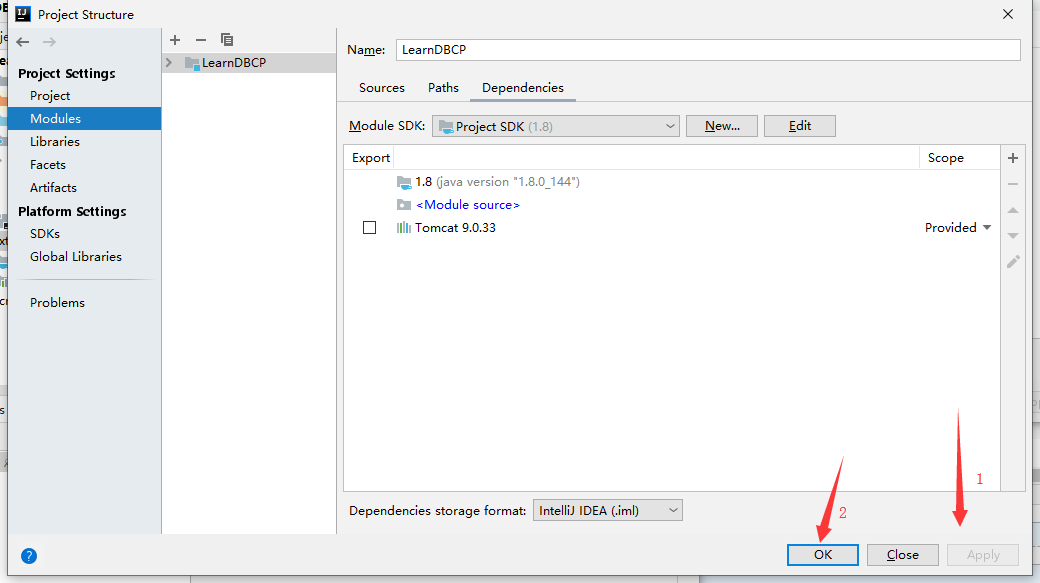Add a new module with plus icon
The image size is (1040, 583).
[175, 40]
